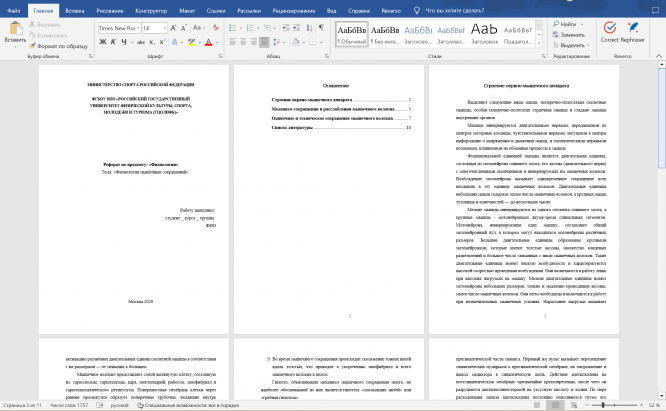Click the Заменить replace button
The height and width of the screenshot is (411, 666).
pos(568,35)
